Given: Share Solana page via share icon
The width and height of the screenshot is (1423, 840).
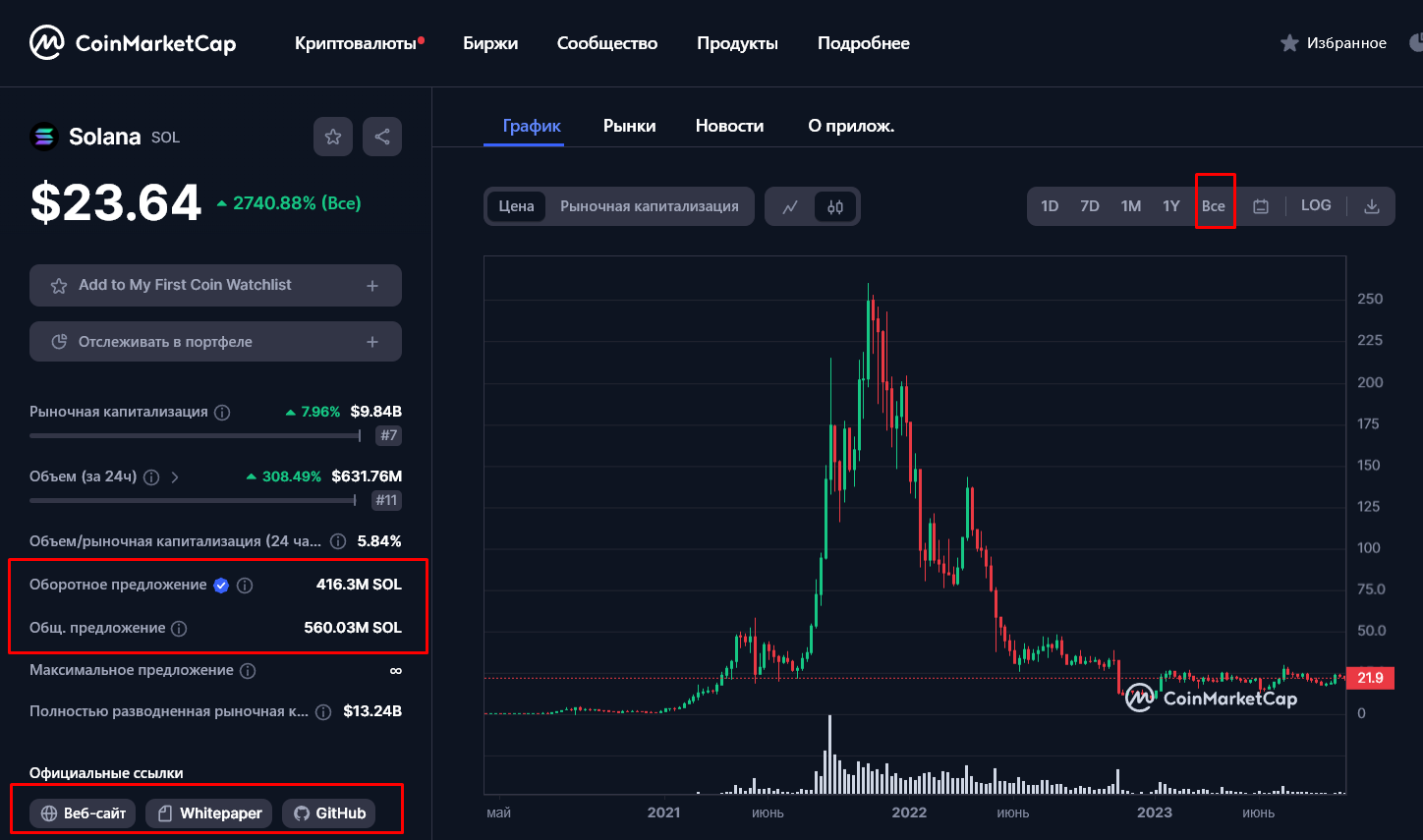Looking at the screenshot, I should pyautogui.click(x=382, y=137).
